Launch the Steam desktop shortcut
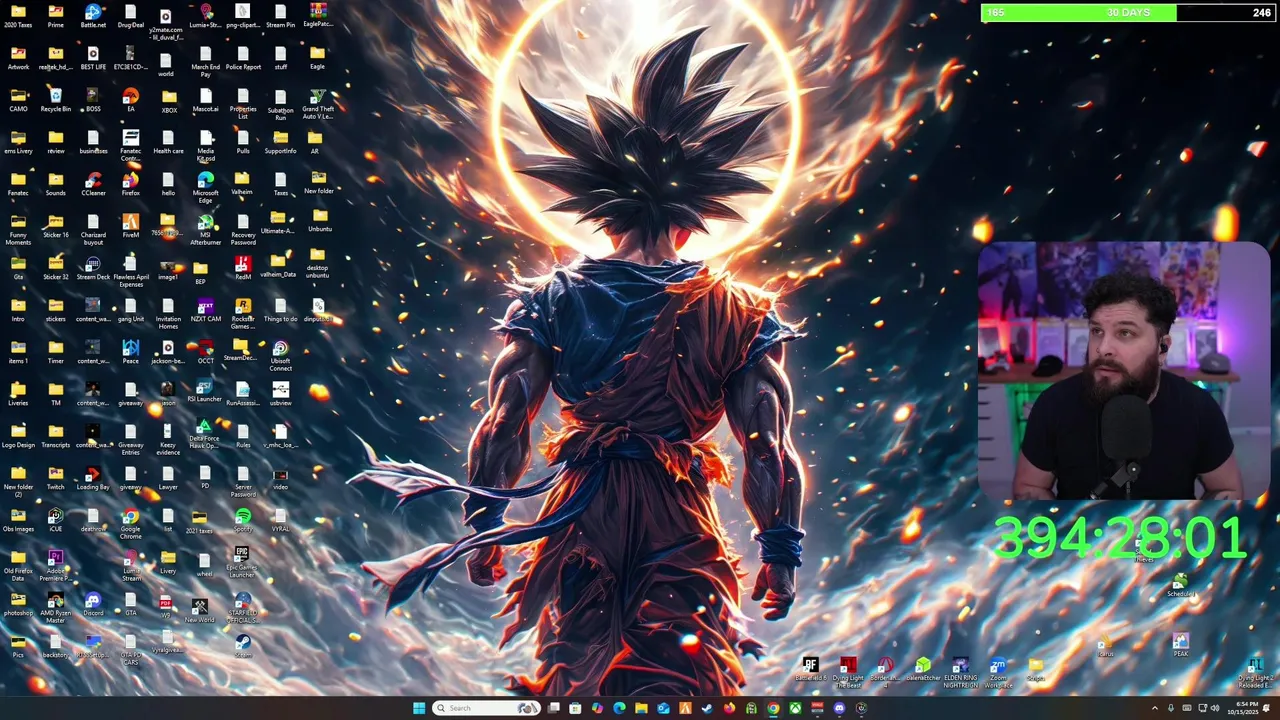Image resolution: width=1280 pixels, height=720 pixels. (243, 645)
